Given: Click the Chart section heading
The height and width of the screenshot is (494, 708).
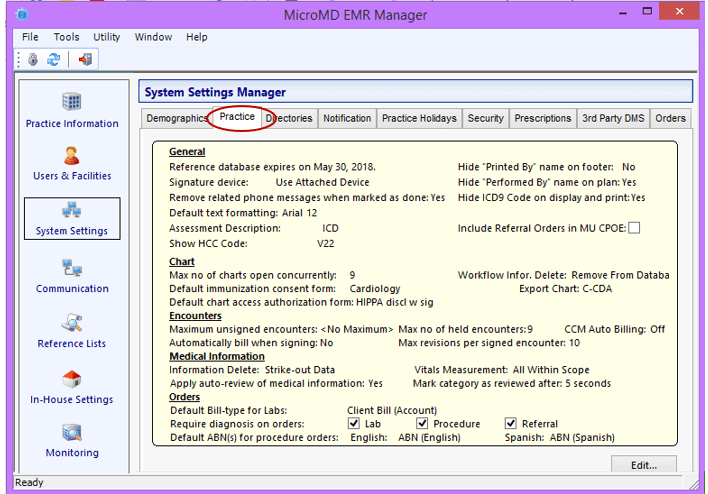Looking at the screenshot, I should point(182,262).
